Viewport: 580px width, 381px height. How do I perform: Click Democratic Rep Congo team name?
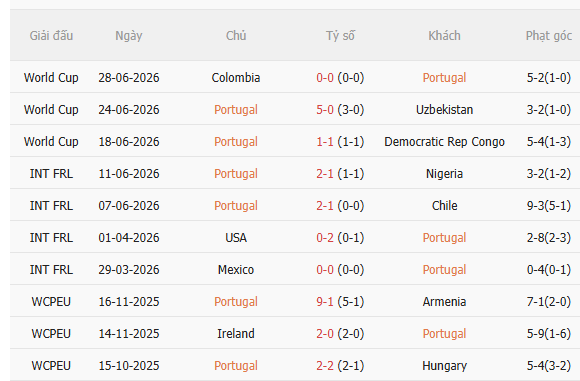pyautogui.click(x=444, y=142)
